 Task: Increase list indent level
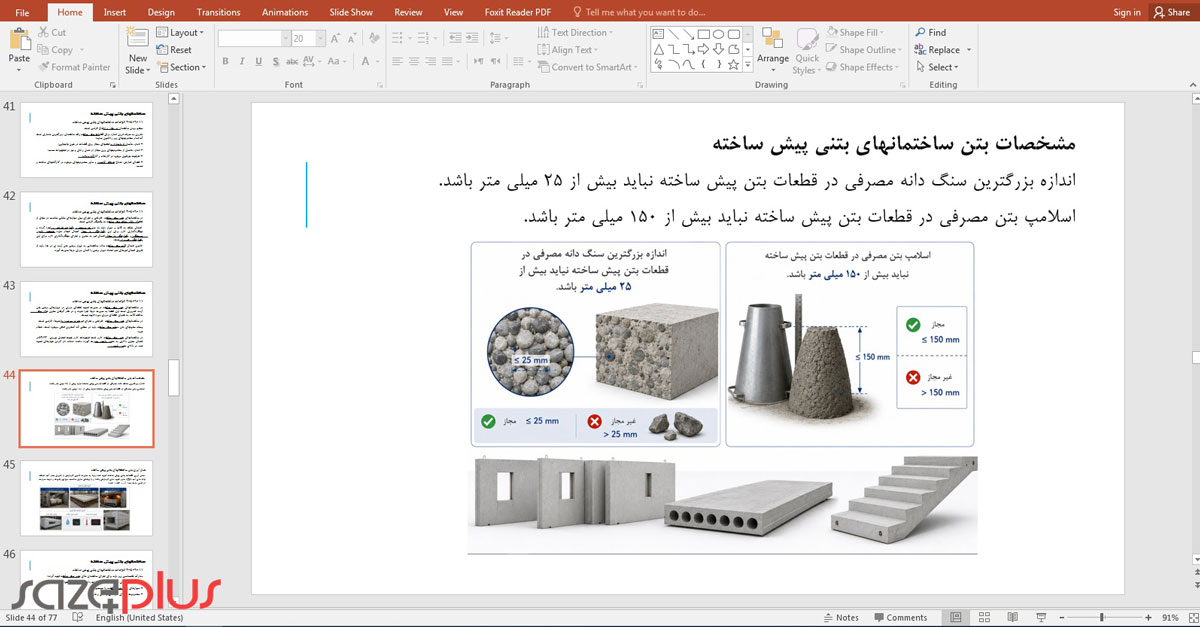[474, 38]
